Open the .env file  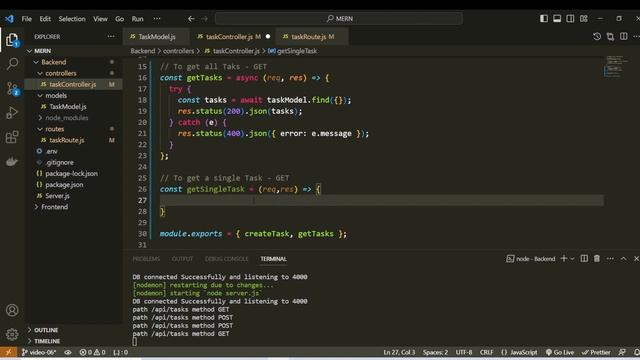click(x=51, y=151)
